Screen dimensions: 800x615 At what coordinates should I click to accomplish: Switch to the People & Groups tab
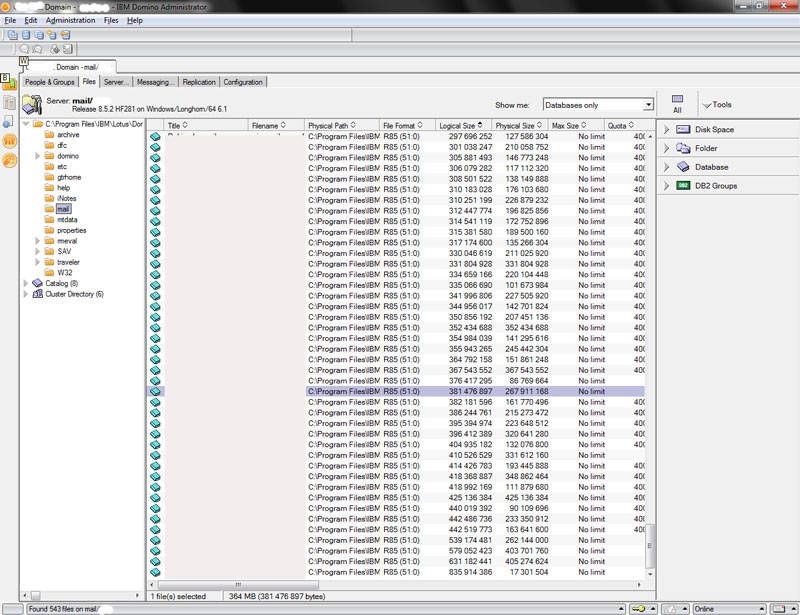[49, 82]
